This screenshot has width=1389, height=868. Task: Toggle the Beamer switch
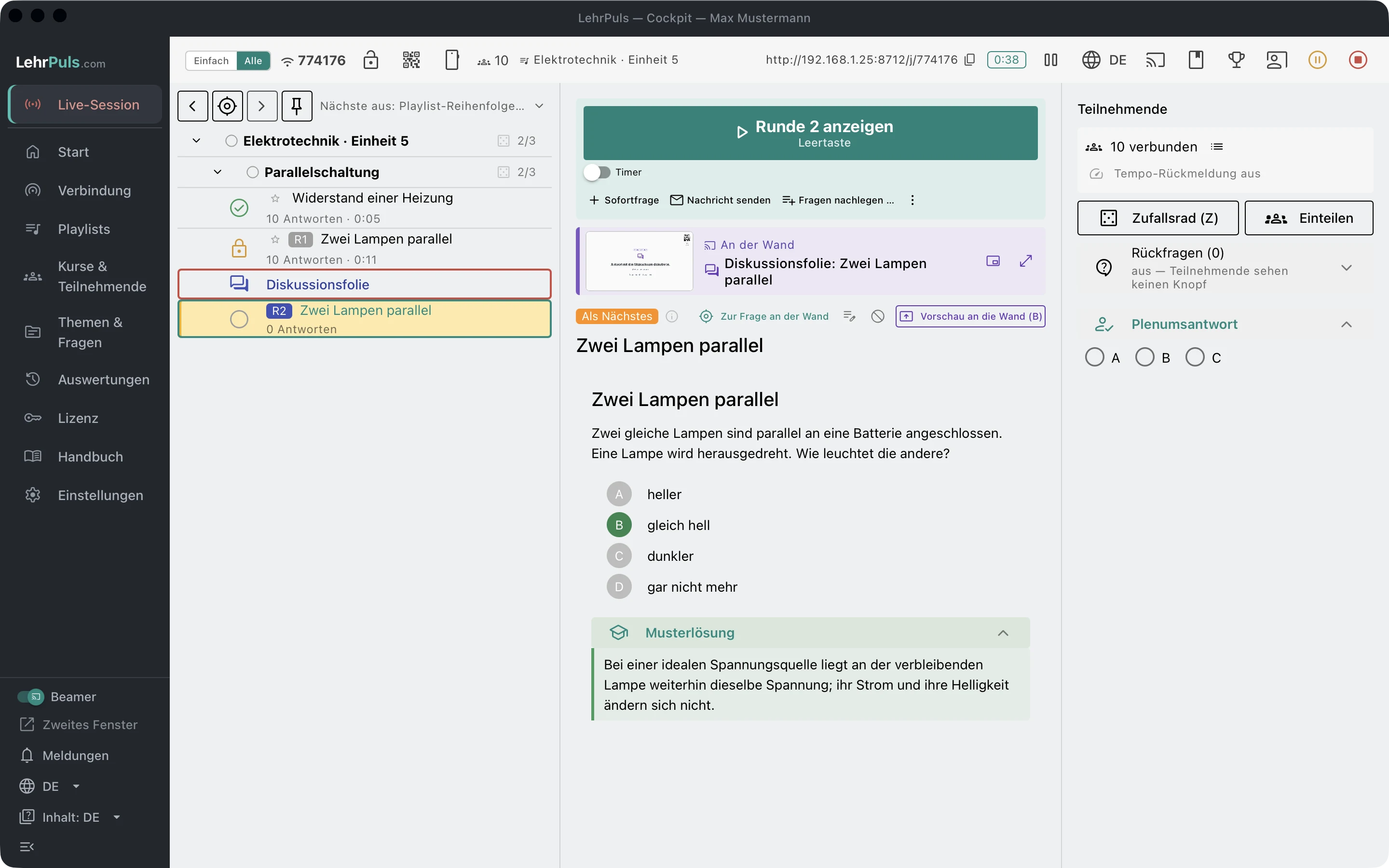coord(30,697)
